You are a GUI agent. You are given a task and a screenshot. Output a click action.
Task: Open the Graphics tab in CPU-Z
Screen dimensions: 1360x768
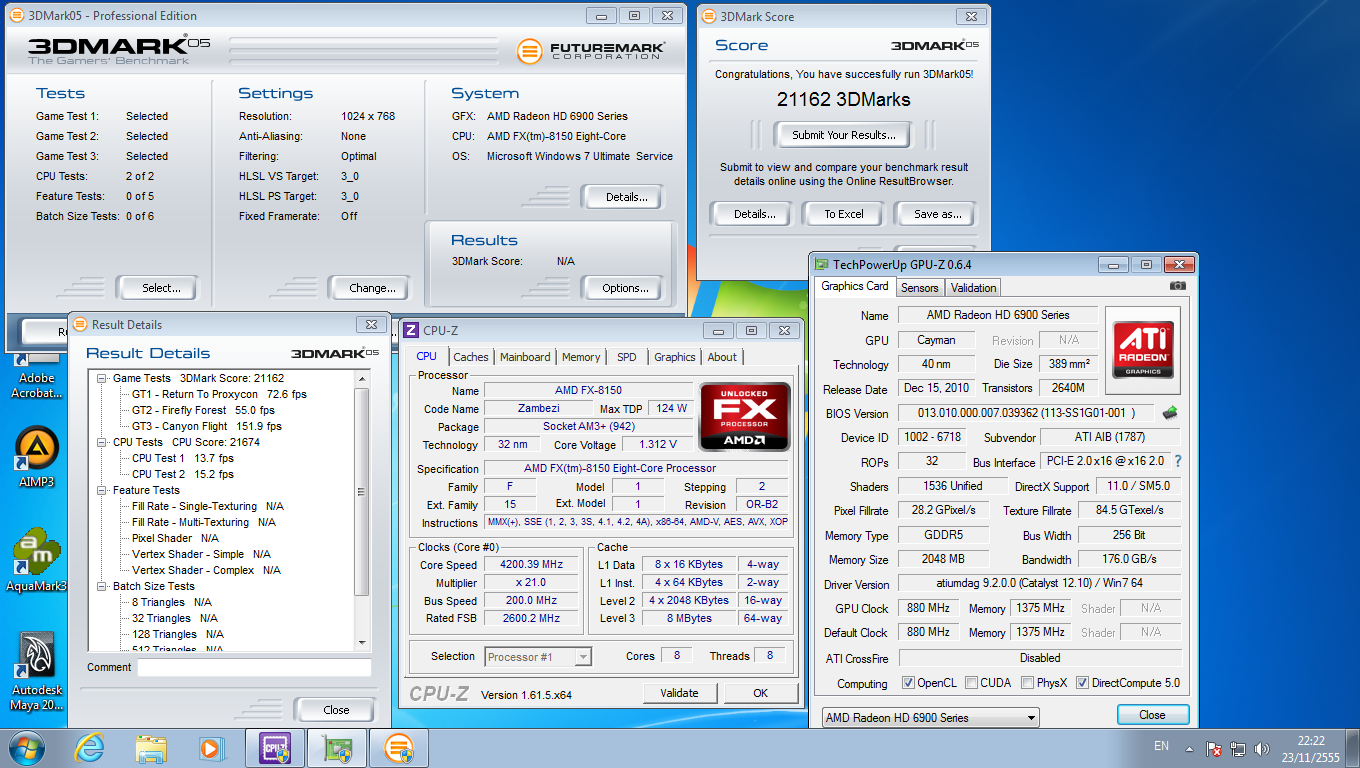[x=675, y=357]
